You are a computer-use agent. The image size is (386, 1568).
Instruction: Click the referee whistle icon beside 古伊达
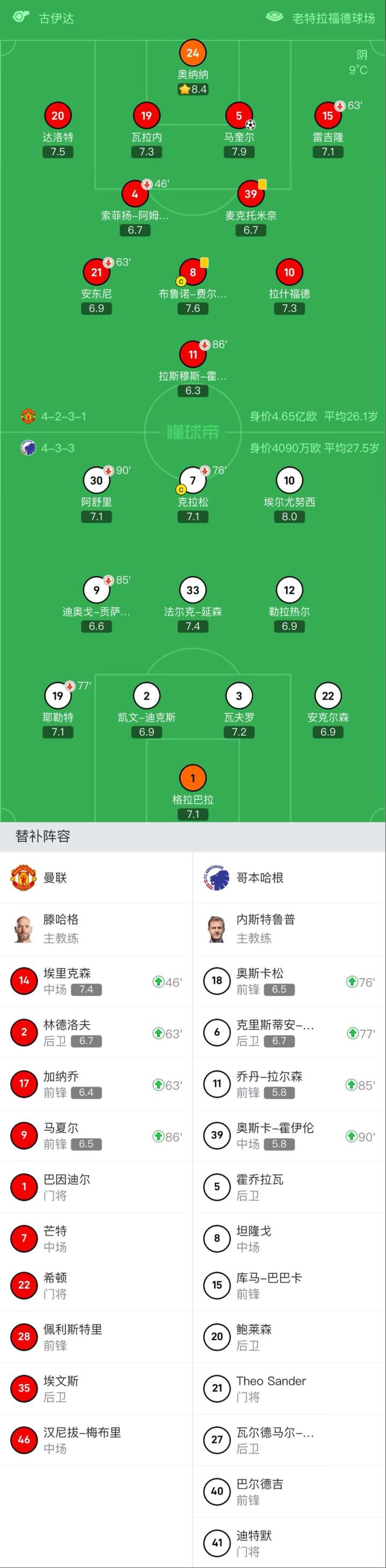(21, 16)
